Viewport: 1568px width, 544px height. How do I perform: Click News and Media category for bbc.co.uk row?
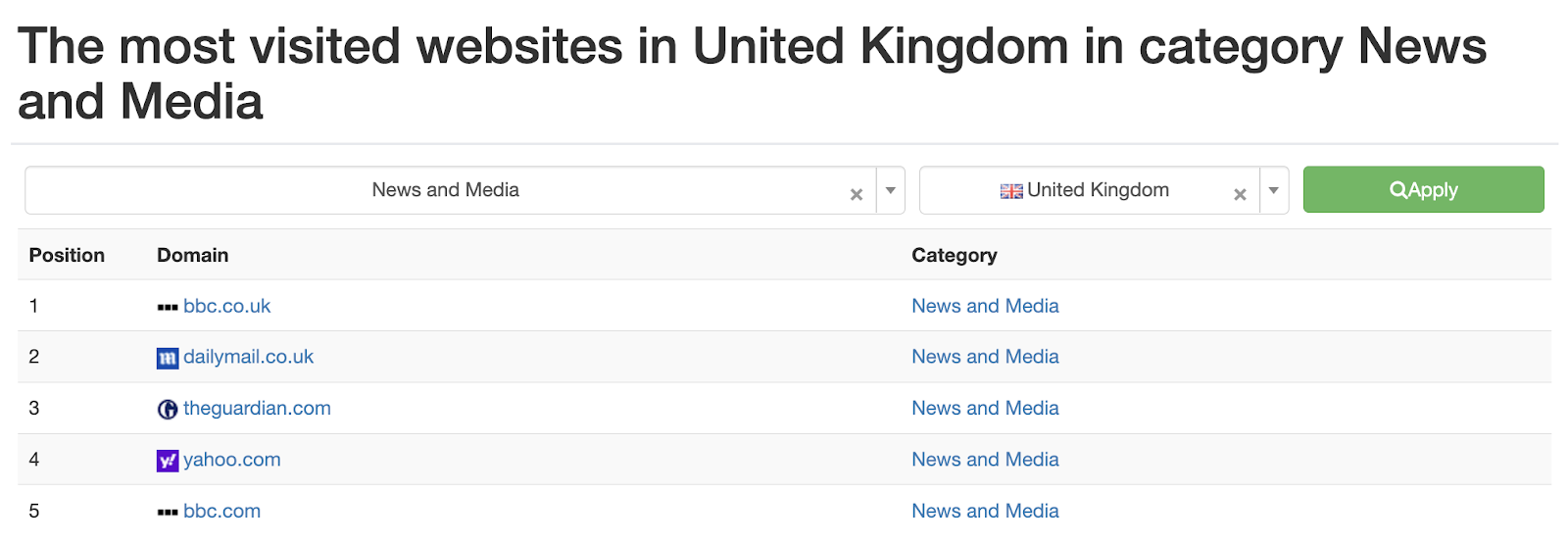[x=985, y=306]
